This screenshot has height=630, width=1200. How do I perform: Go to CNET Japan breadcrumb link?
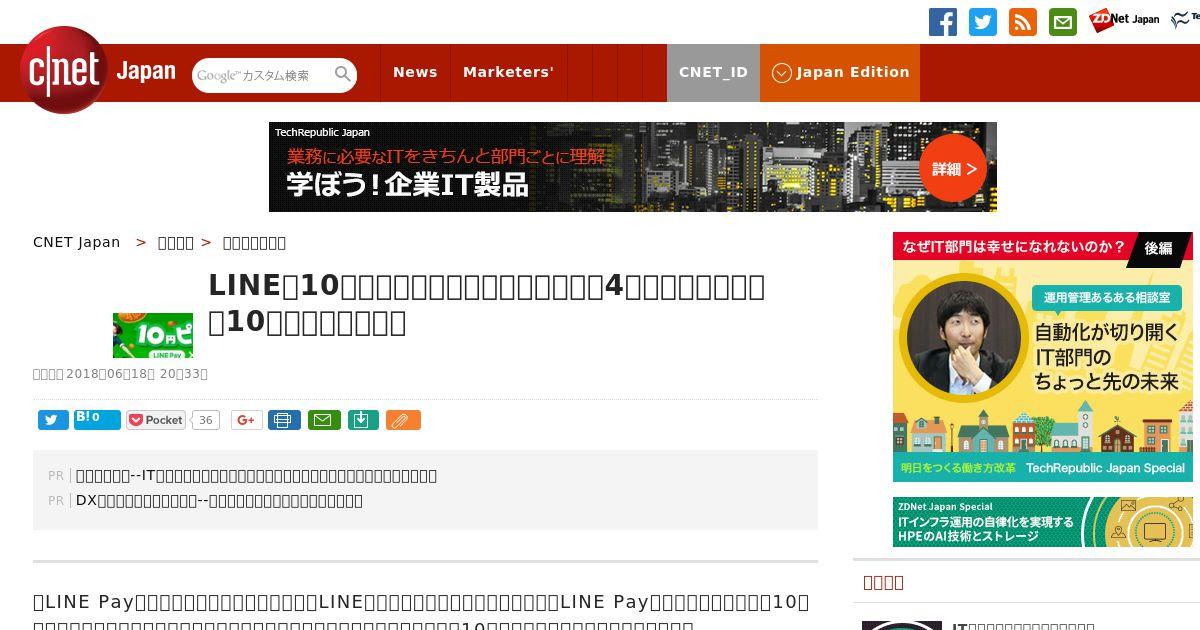pyautogui.click(x=76, y=242)
